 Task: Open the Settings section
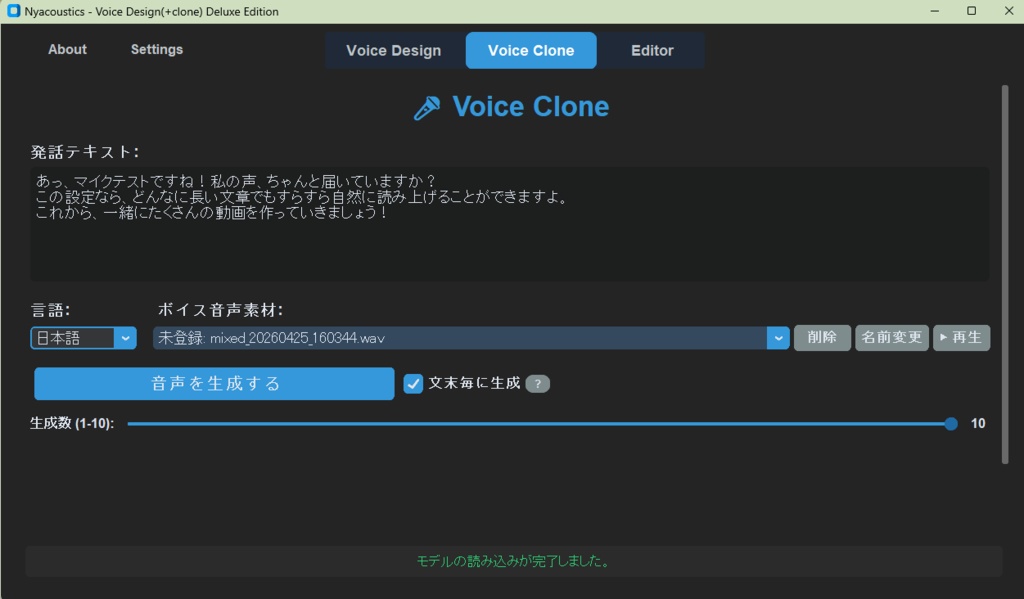(156, 49)
